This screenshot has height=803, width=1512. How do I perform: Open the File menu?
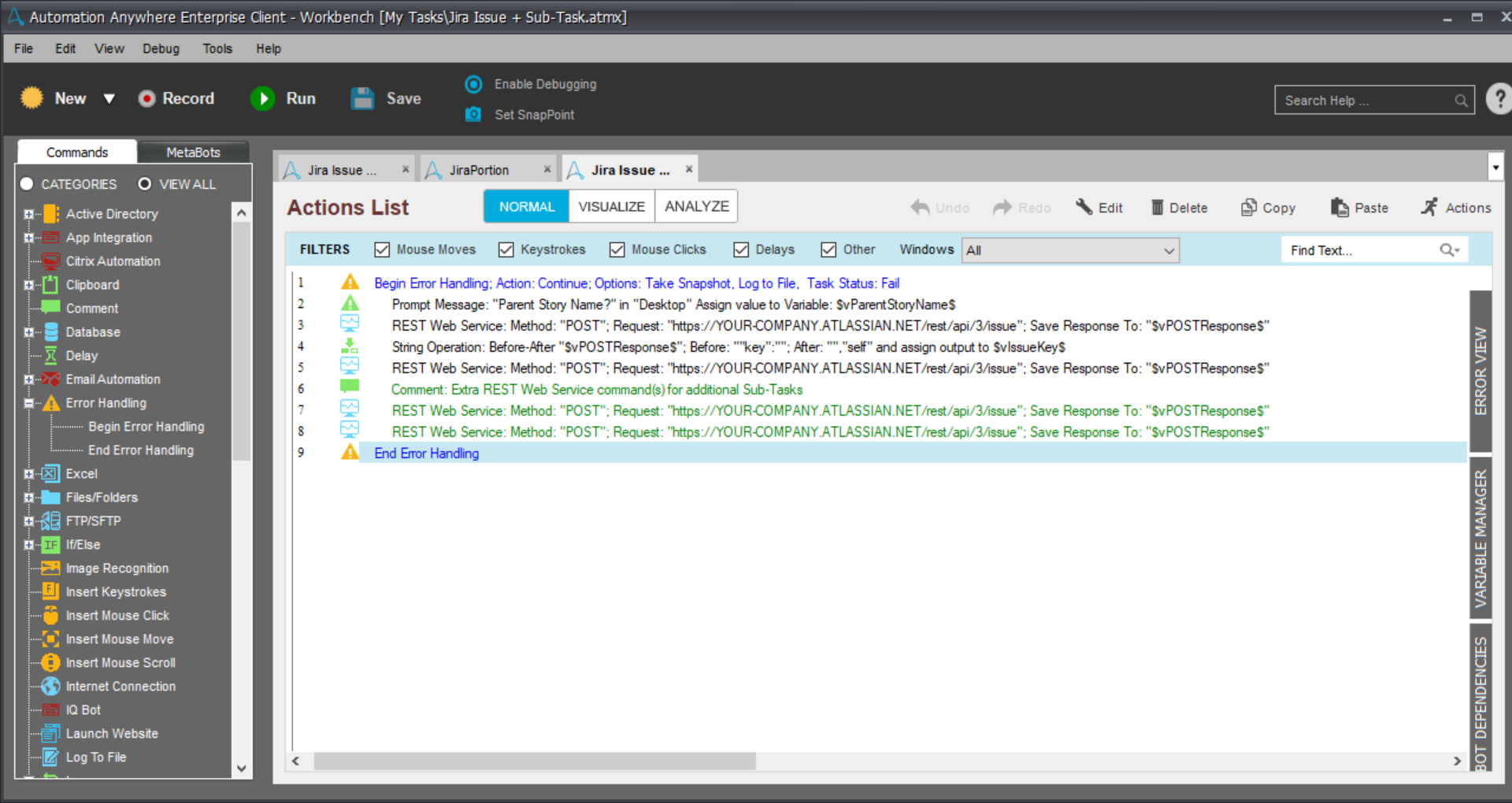tap(24, 49)
